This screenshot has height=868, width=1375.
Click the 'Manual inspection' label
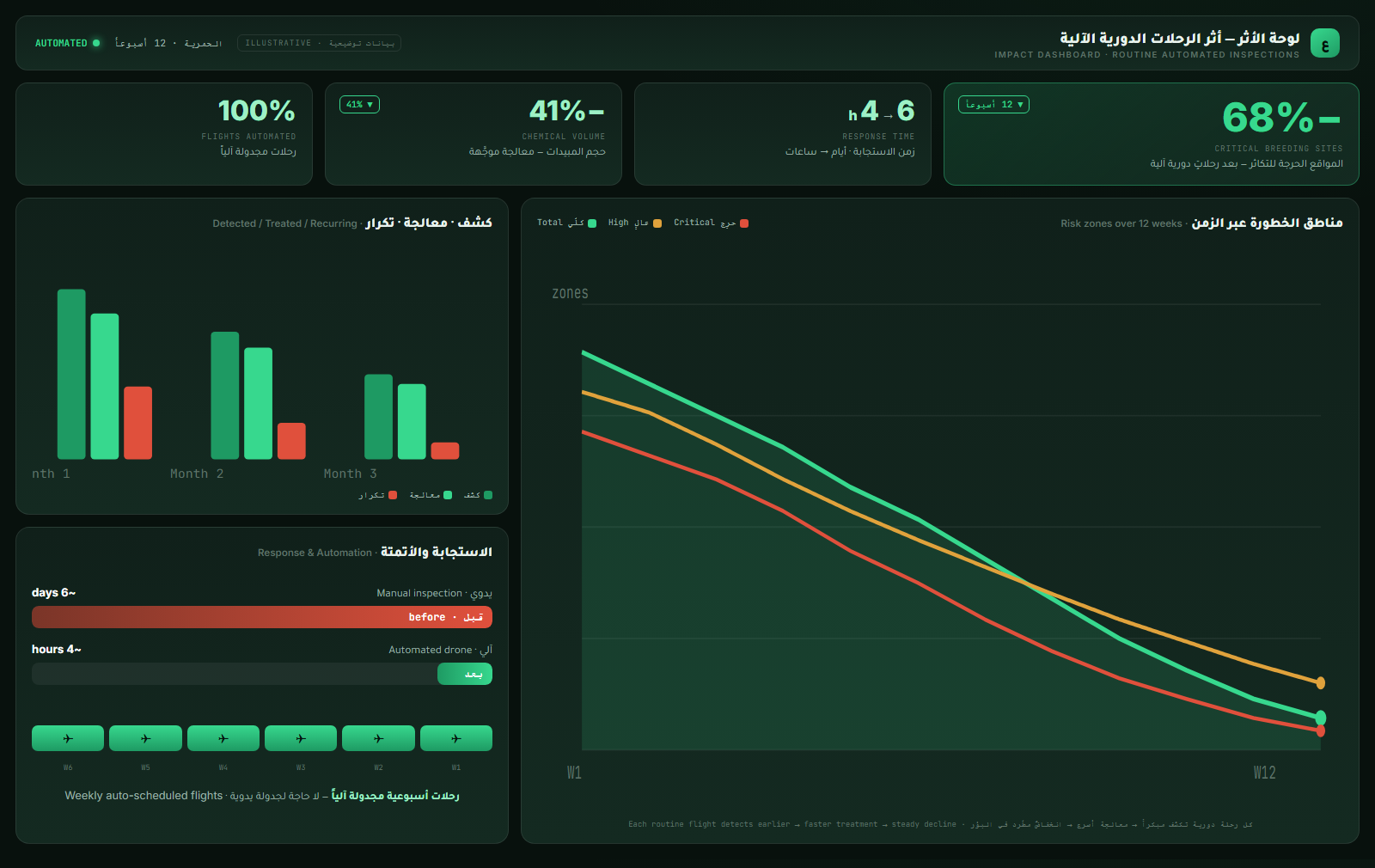(419, 593)
